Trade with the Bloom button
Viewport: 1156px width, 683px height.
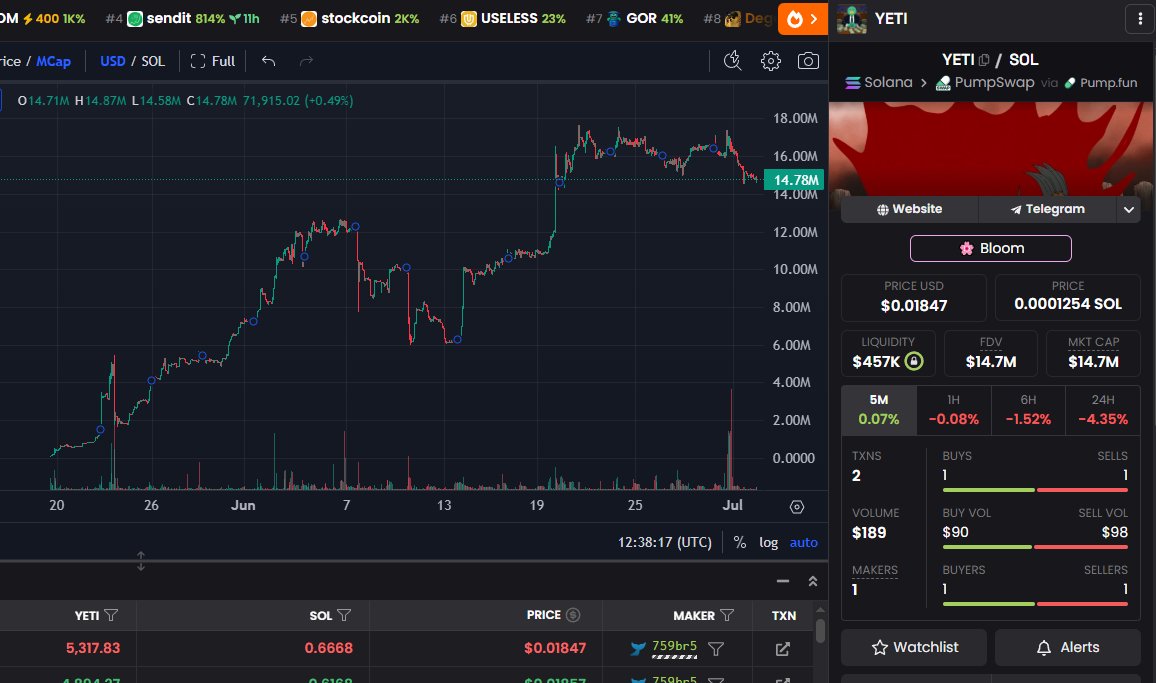[x=991, y=249]
